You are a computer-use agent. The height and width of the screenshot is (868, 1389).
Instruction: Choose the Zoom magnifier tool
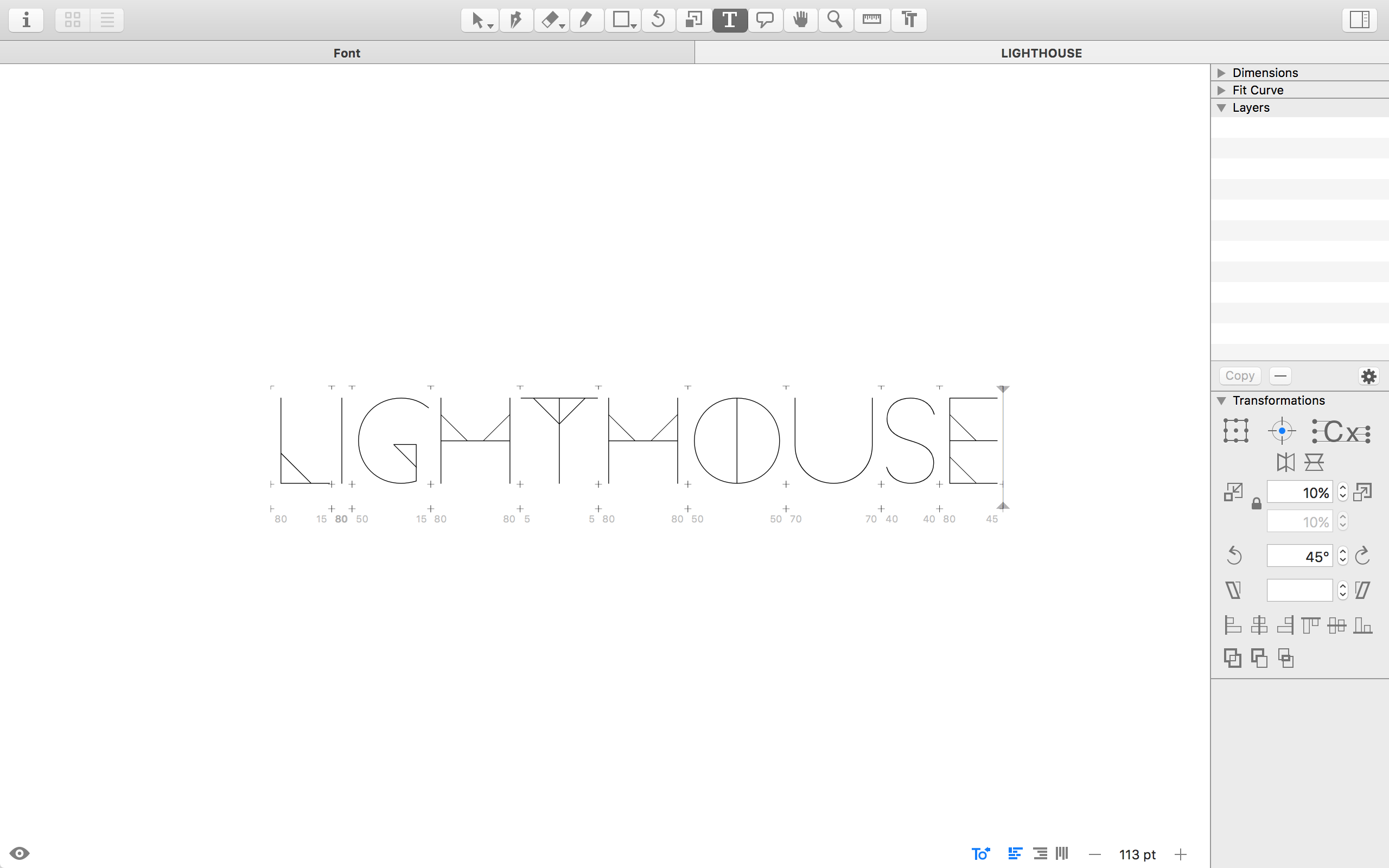[835, 20]
